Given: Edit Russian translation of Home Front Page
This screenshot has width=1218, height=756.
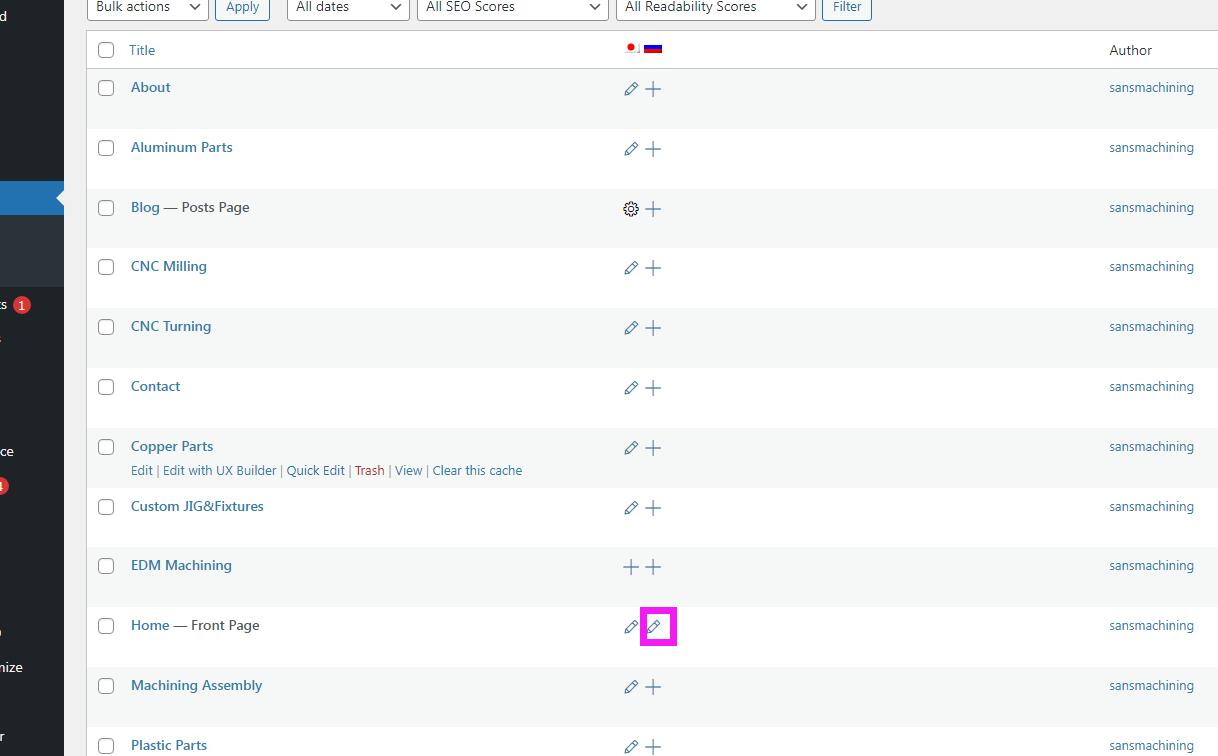Looking at the screenshot, I should (x=653, y=627).
